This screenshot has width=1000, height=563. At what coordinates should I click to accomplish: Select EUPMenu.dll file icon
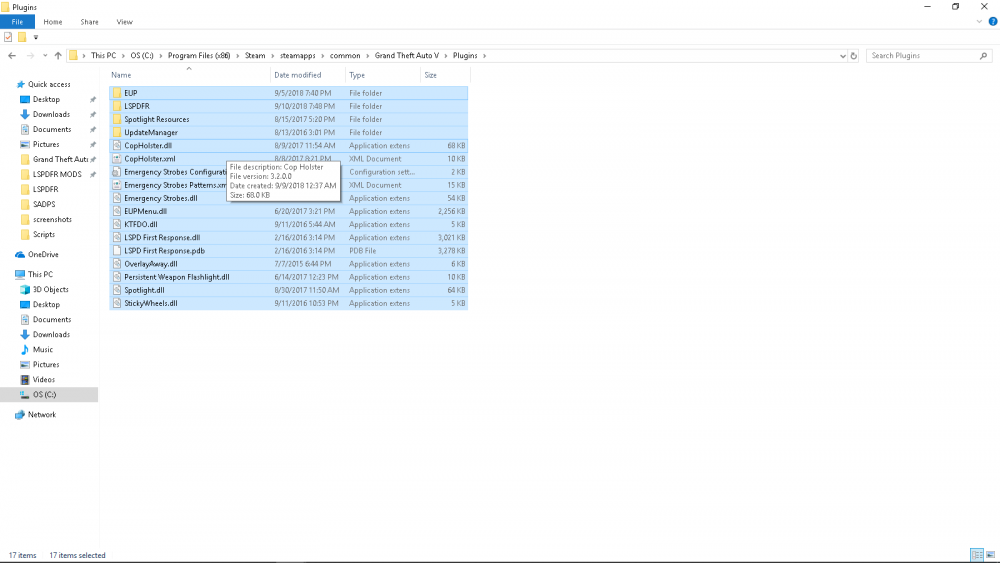point(117,211)
